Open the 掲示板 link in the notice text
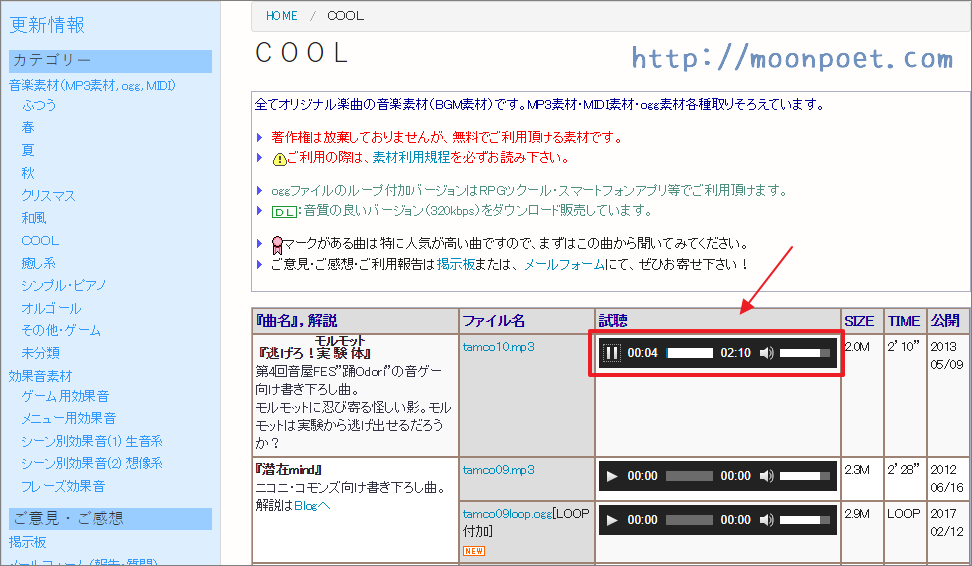 pyautogui.click(x=461, y=265)
